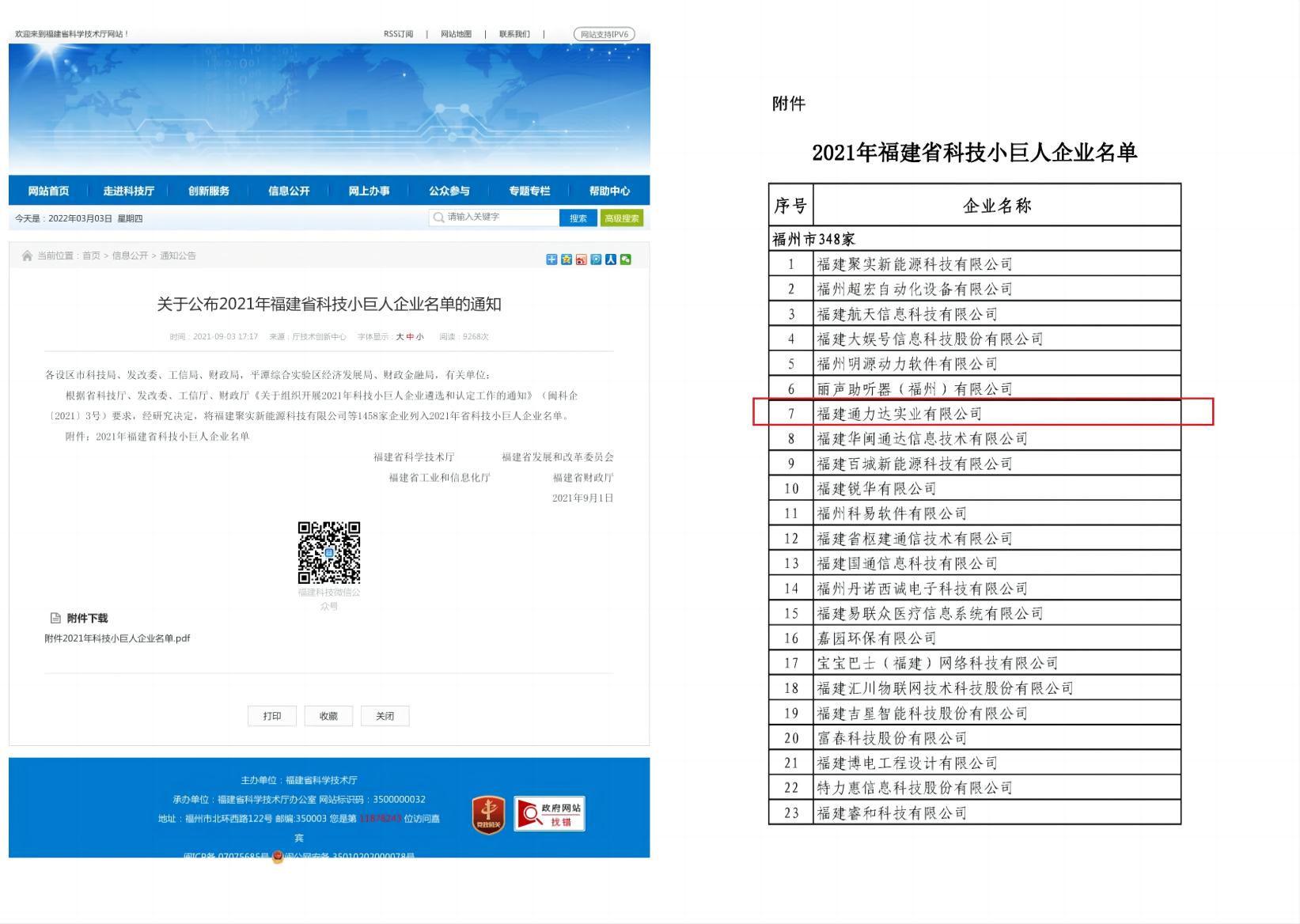The height and width of the screenshot is (924, 1300).
Task: Click the 打印 button
Action: click(272, 716)
